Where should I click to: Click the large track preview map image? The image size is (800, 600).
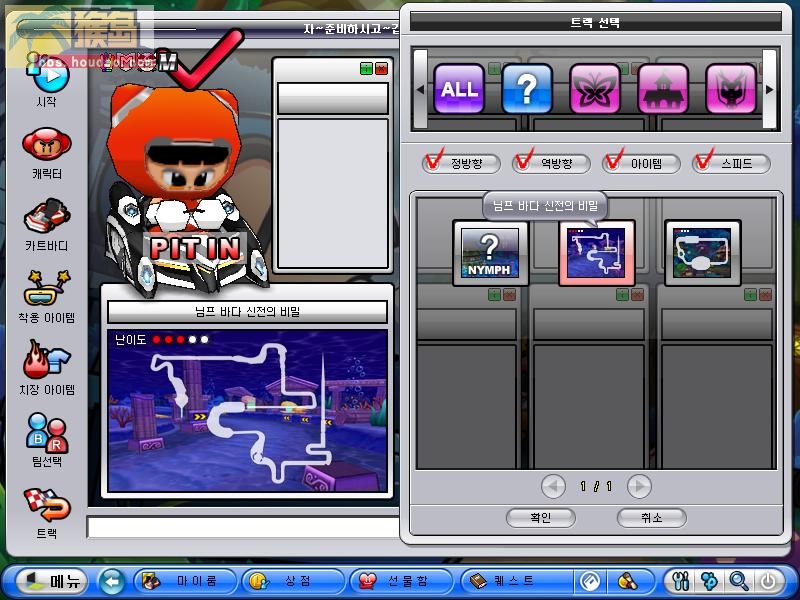(247, 411)
